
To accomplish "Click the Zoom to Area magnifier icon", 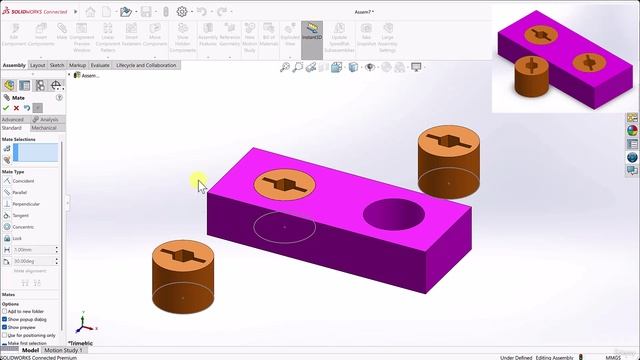I will pos(298,67).
